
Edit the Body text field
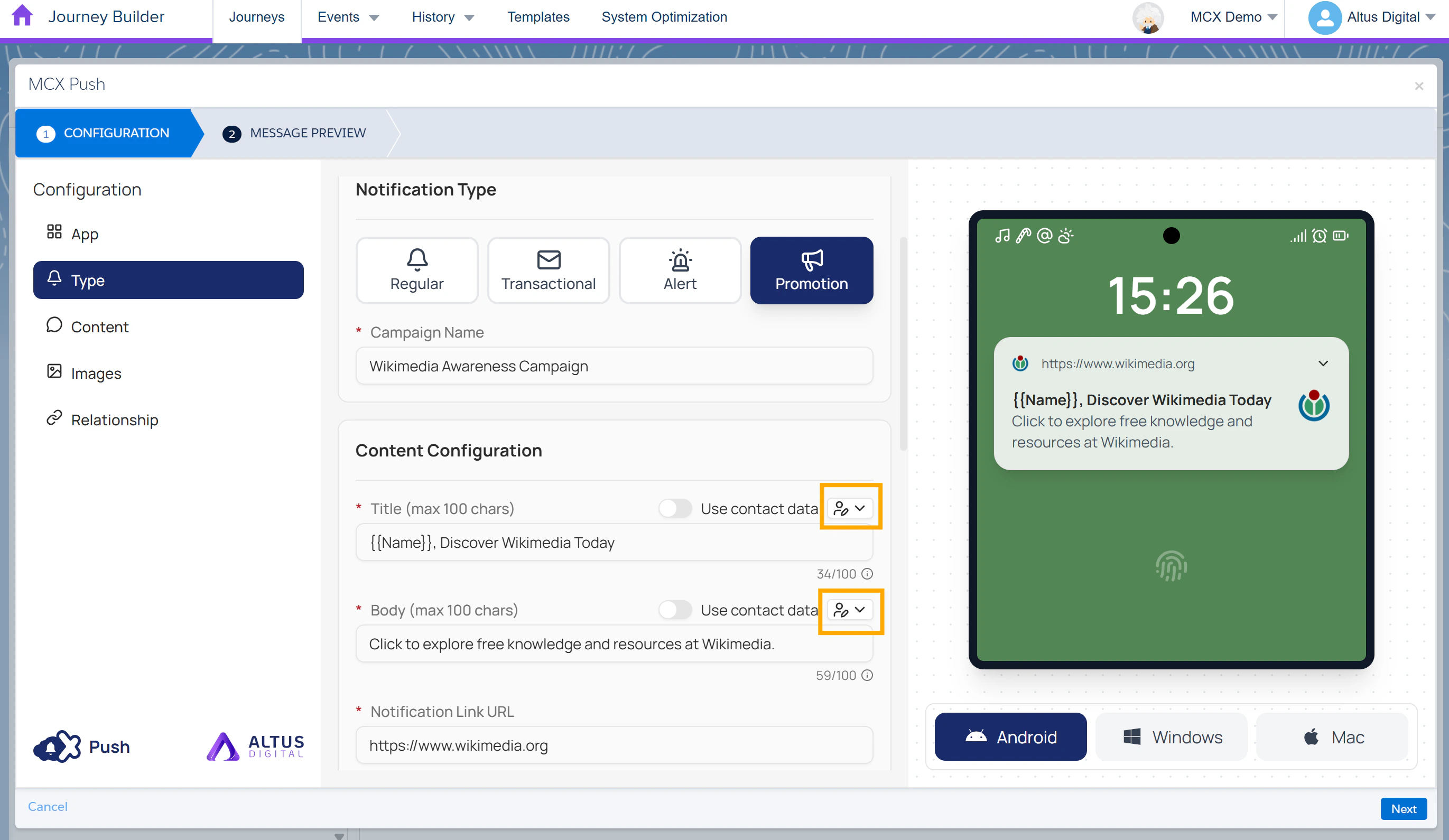(x=614, y=643)
